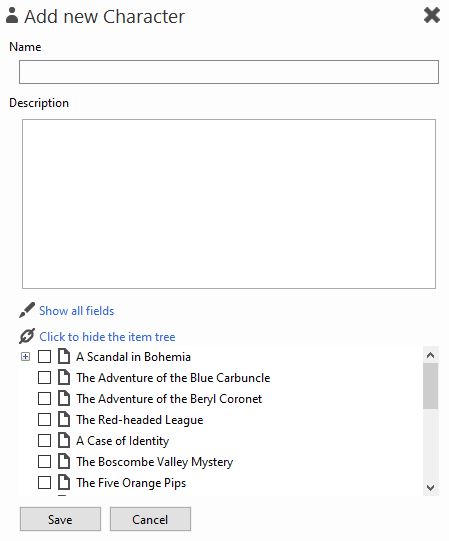Click the scroll down arrow of item tree
449x541 pixels.
pyautogui.click(x=430, y=488)
